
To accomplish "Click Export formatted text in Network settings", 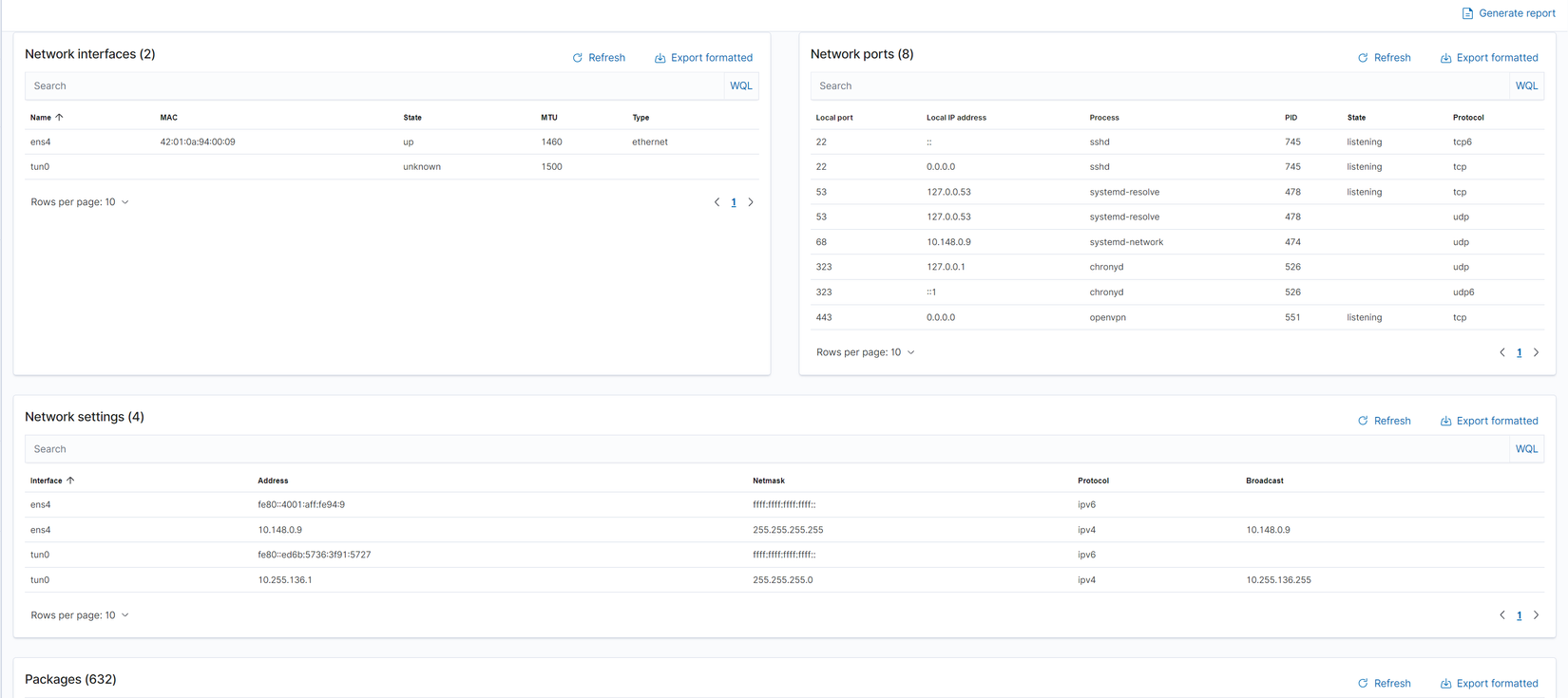I will coord(1497,421).
